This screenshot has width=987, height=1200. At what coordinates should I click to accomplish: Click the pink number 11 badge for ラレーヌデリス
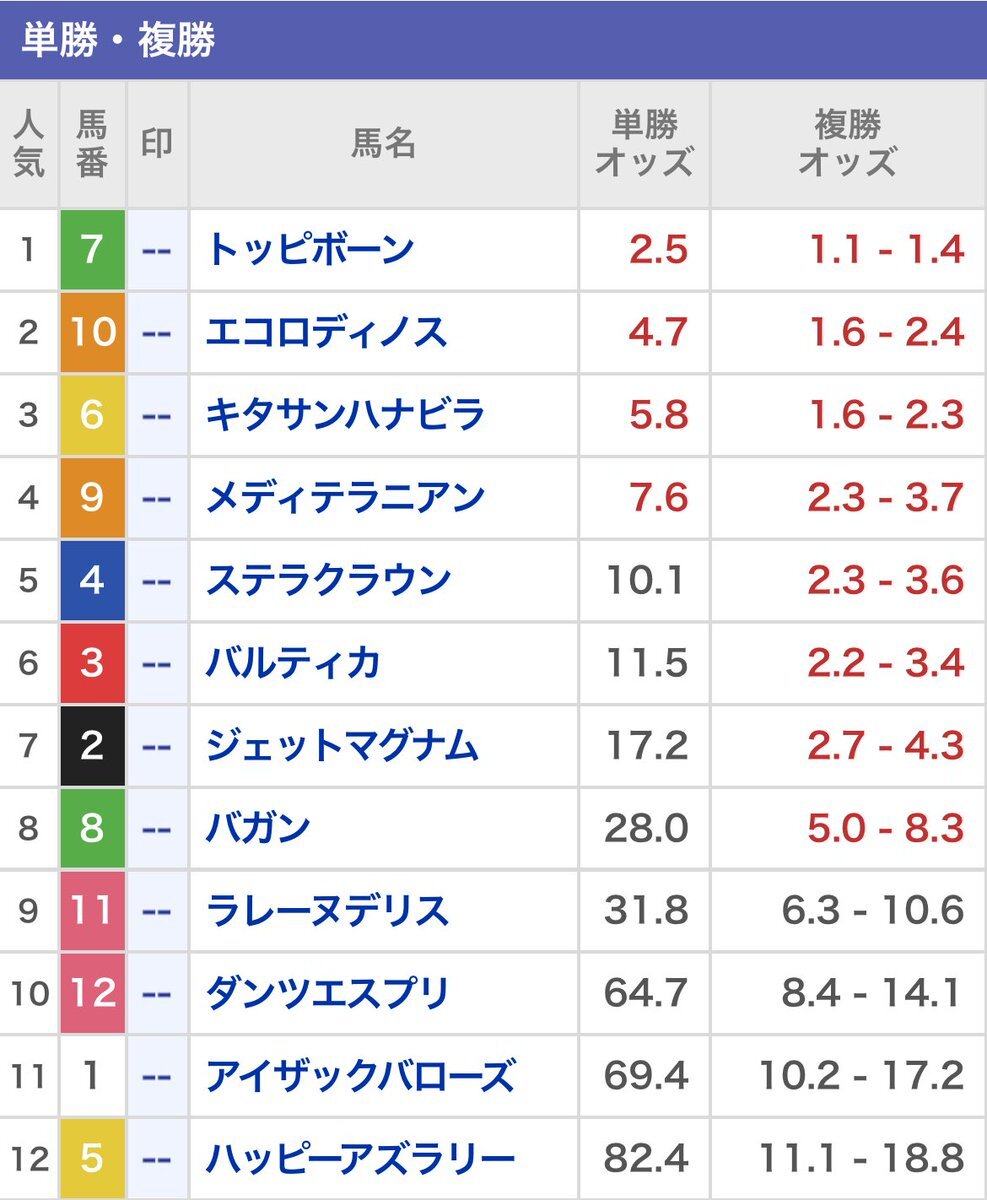click(93, 910)
